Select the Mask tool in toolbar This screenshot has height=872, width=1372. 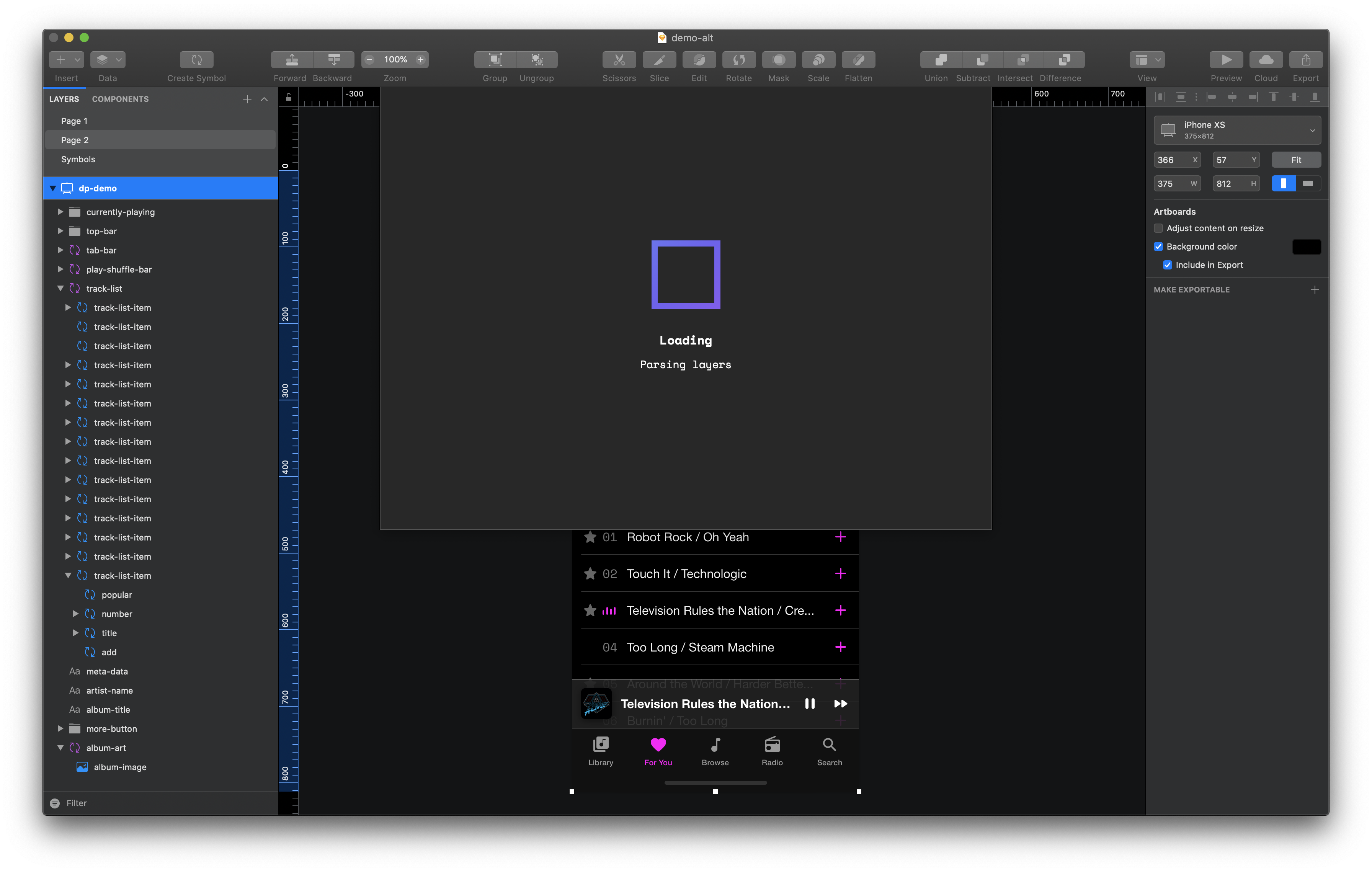tap(778, 59)
